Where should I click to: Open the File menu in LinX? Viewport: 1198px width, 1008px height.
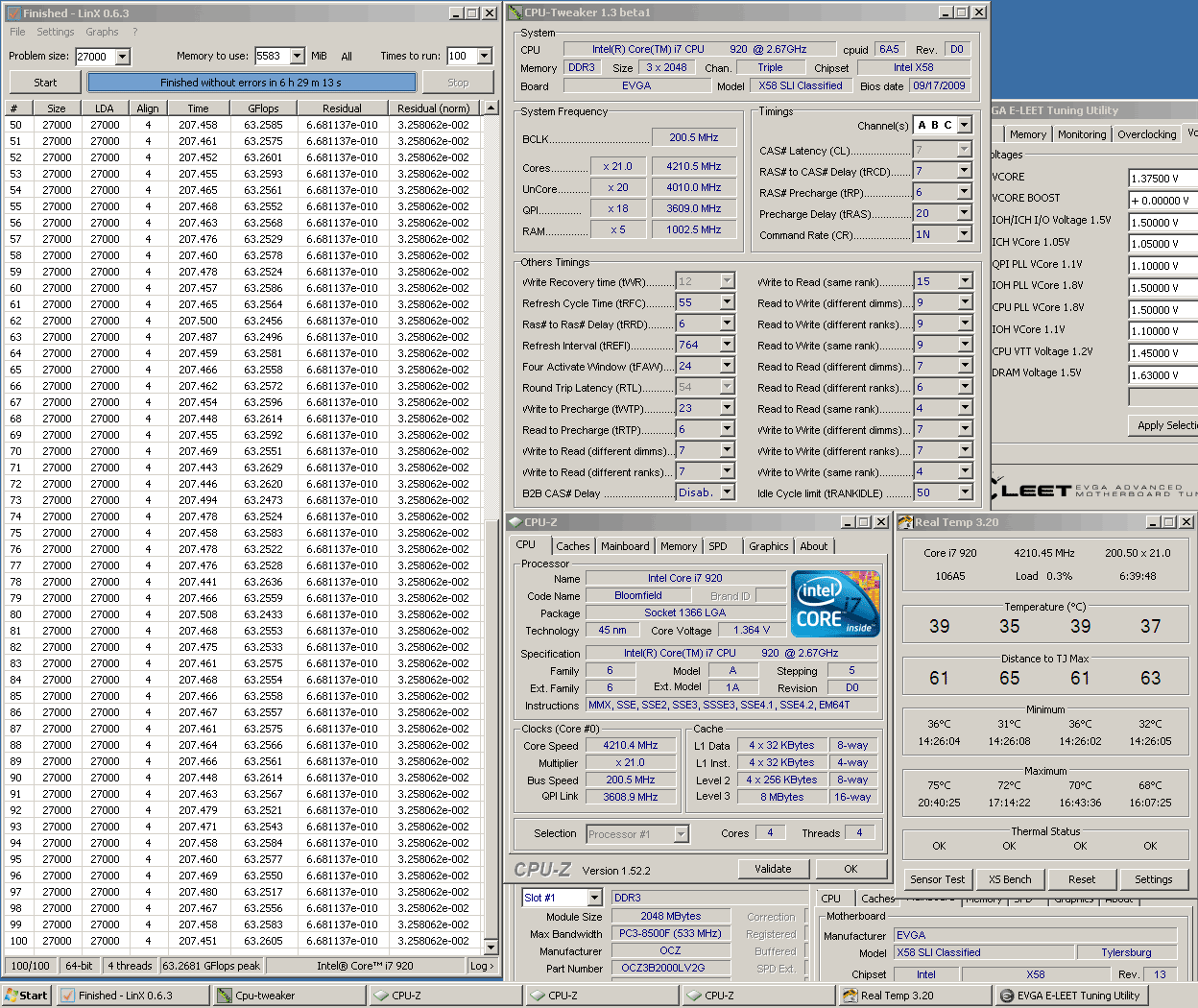(17, 32)
